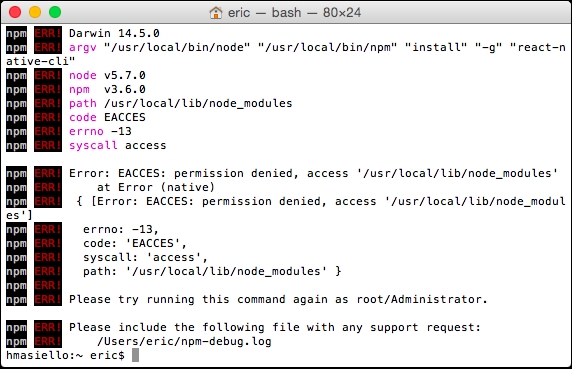Click the yellow minimize window button
This screenshot has width=572, height=369.
pyautogui.click(x=35, y=12)
